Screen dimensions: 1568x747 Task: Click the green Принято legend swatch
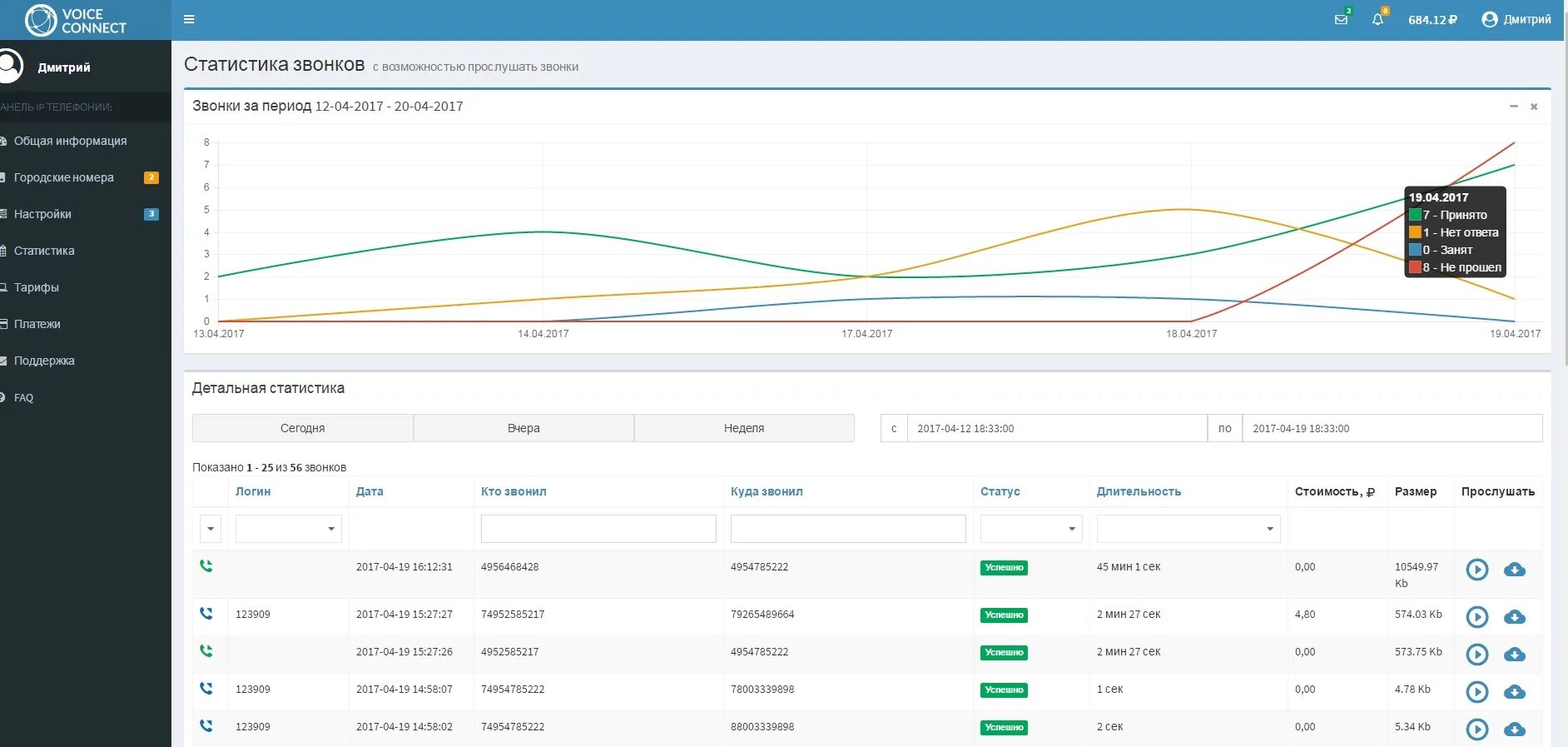(1415, 215)
